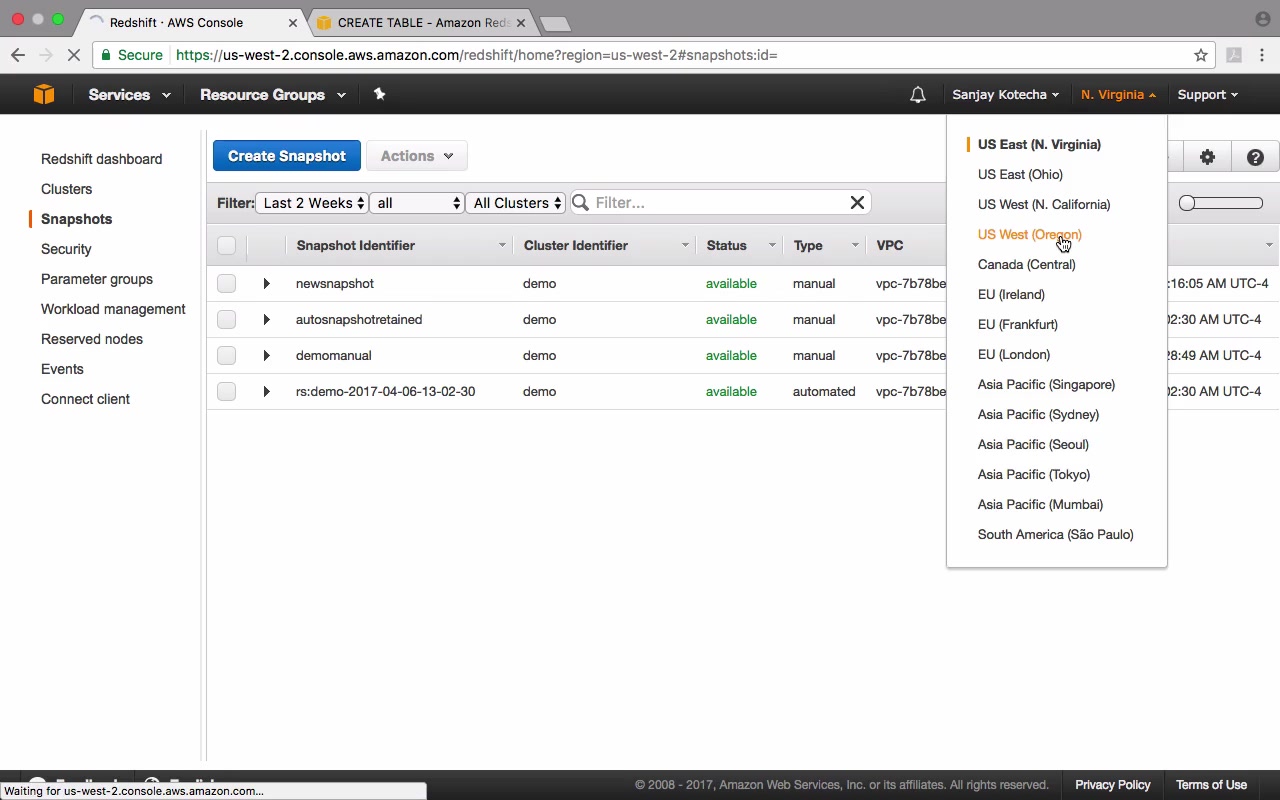Open the Services menu
The width and height of the screenshot is (1280, 800).
click(x=129, y=95)
